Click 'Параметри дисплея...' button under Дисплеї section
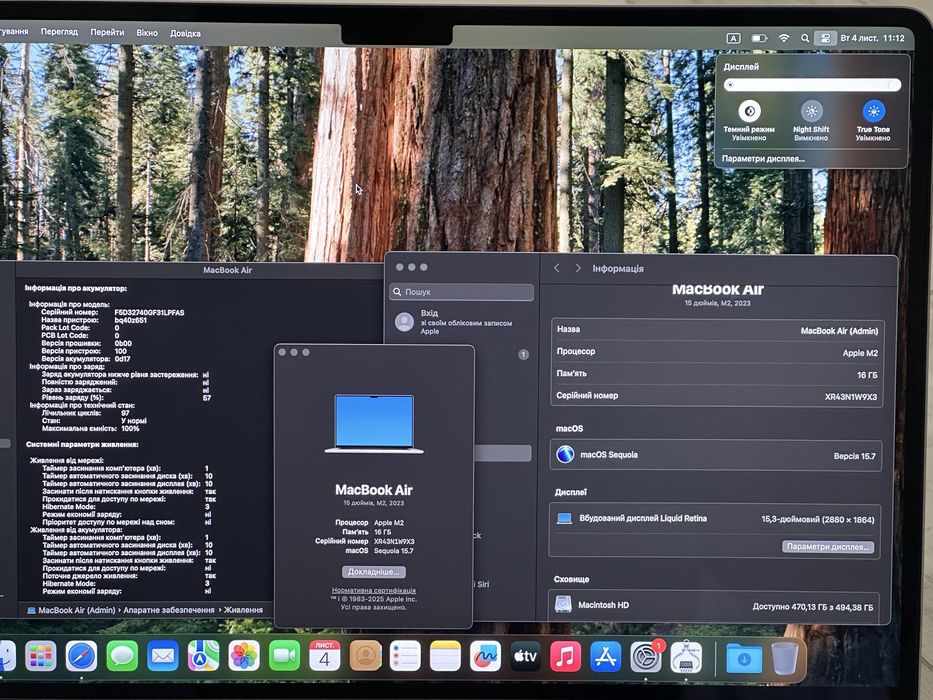Screen dimensions: 933x700 point(828,546)
